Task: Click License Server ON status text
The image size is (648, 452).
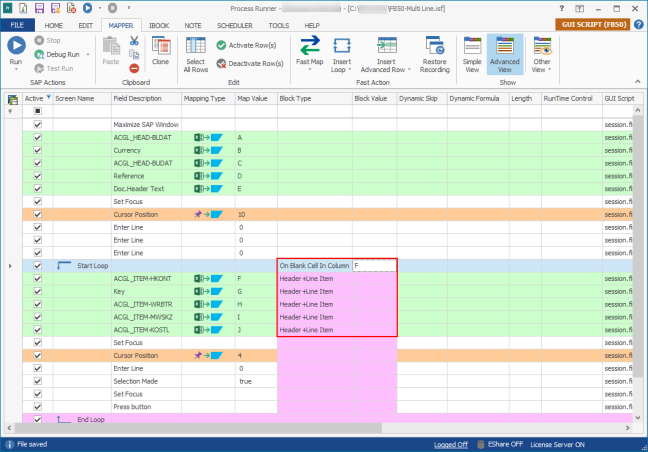Action: (x=557, y=445)
